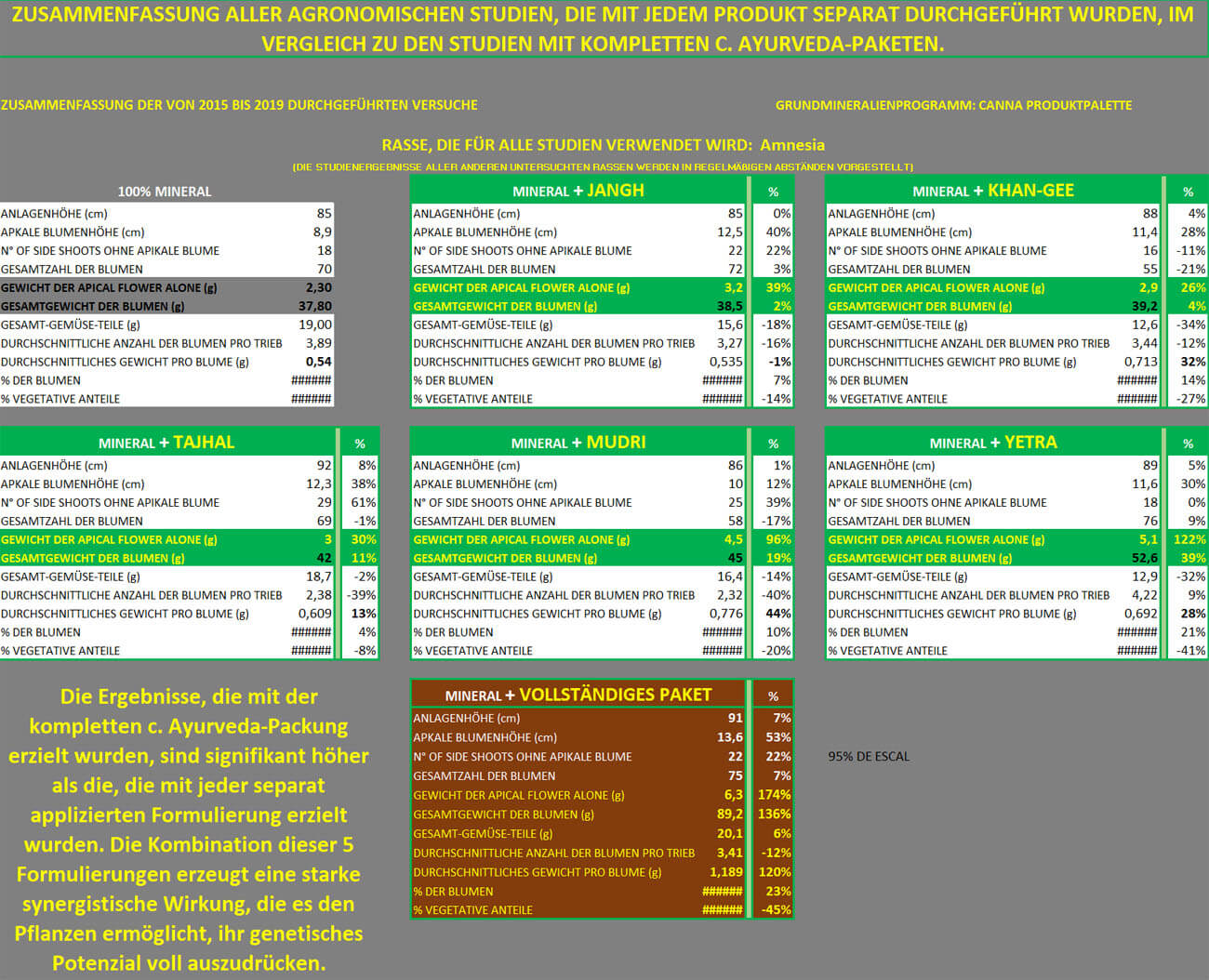Click APKALE BLUMENHÖHE label in 100% MINERAL table

tap(73, 232)
